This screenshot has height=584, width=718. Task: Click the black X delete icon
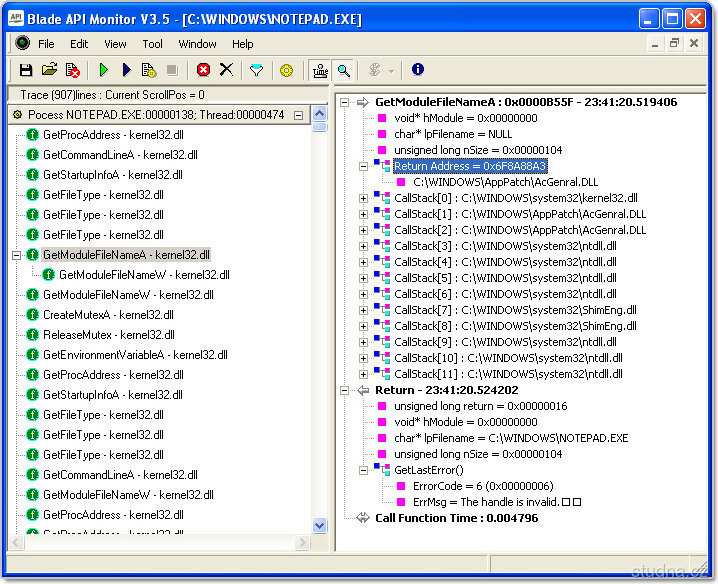(x=226, y=70)
